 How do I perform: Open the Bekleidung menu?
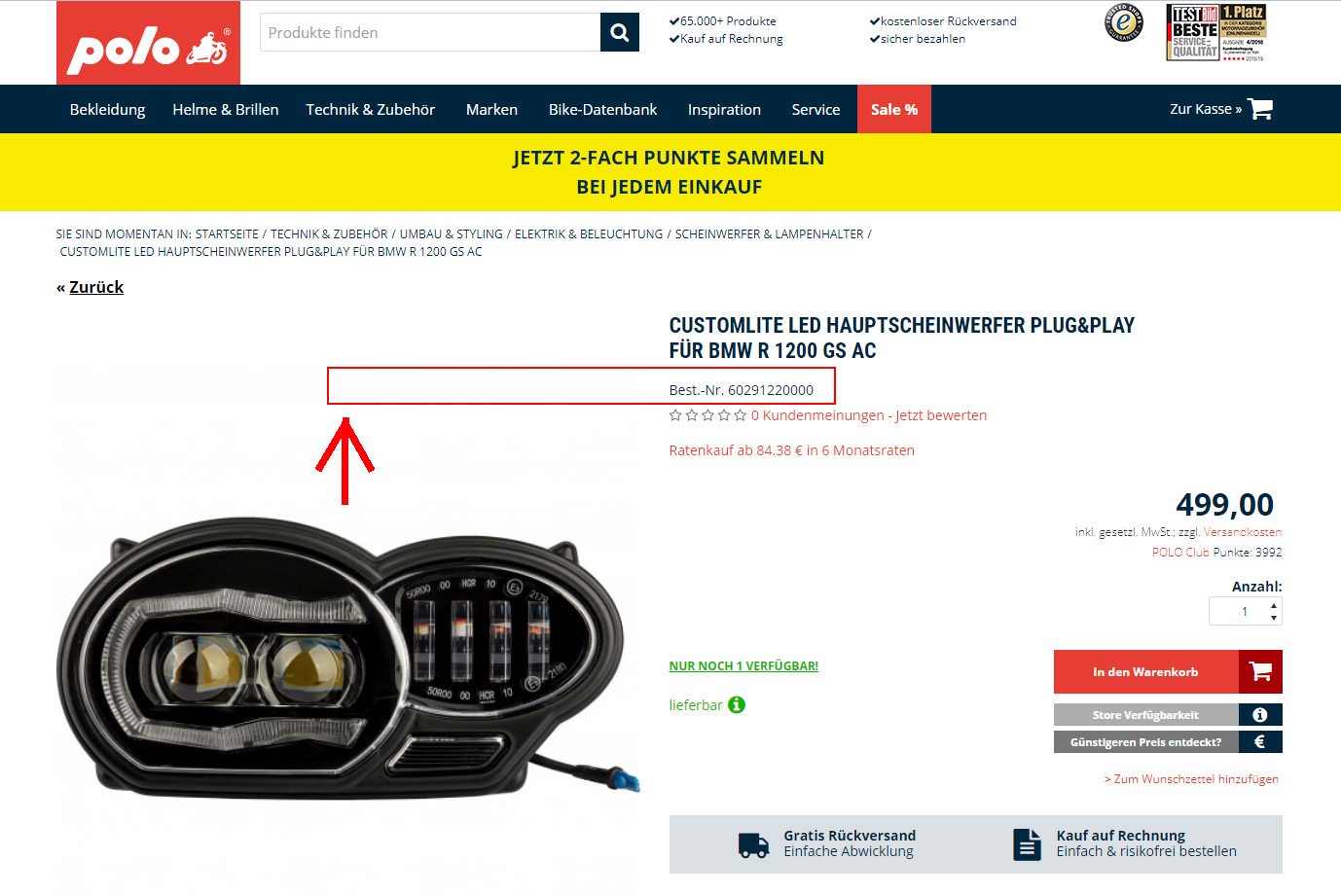(108, 109)
